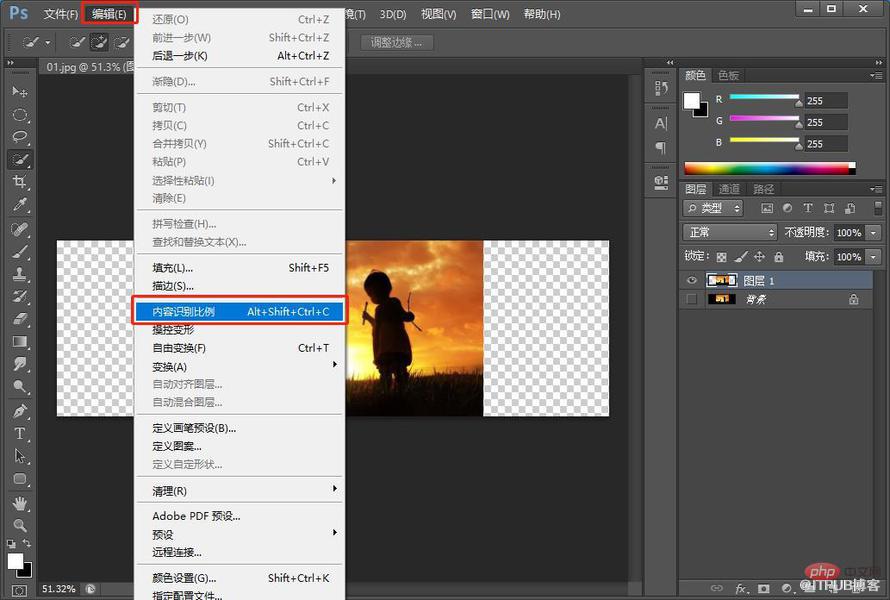Image resolution: width=890 pixels, height=600 pixels.
Task: Select the Hand tool
Action: (x=20, y=503)
